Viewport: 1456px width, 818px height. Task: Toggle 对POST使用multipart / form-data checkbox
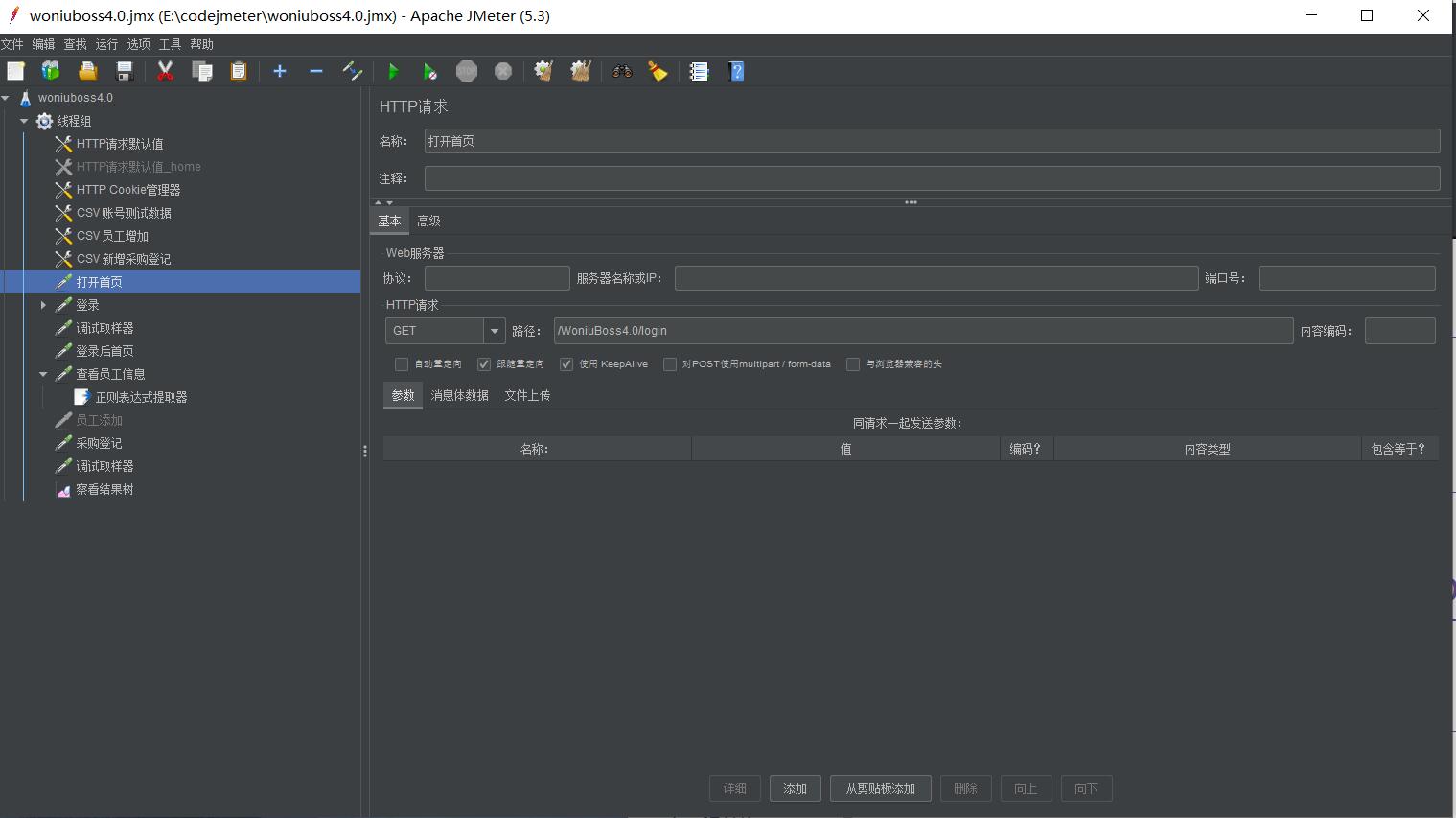click(670, 364)
